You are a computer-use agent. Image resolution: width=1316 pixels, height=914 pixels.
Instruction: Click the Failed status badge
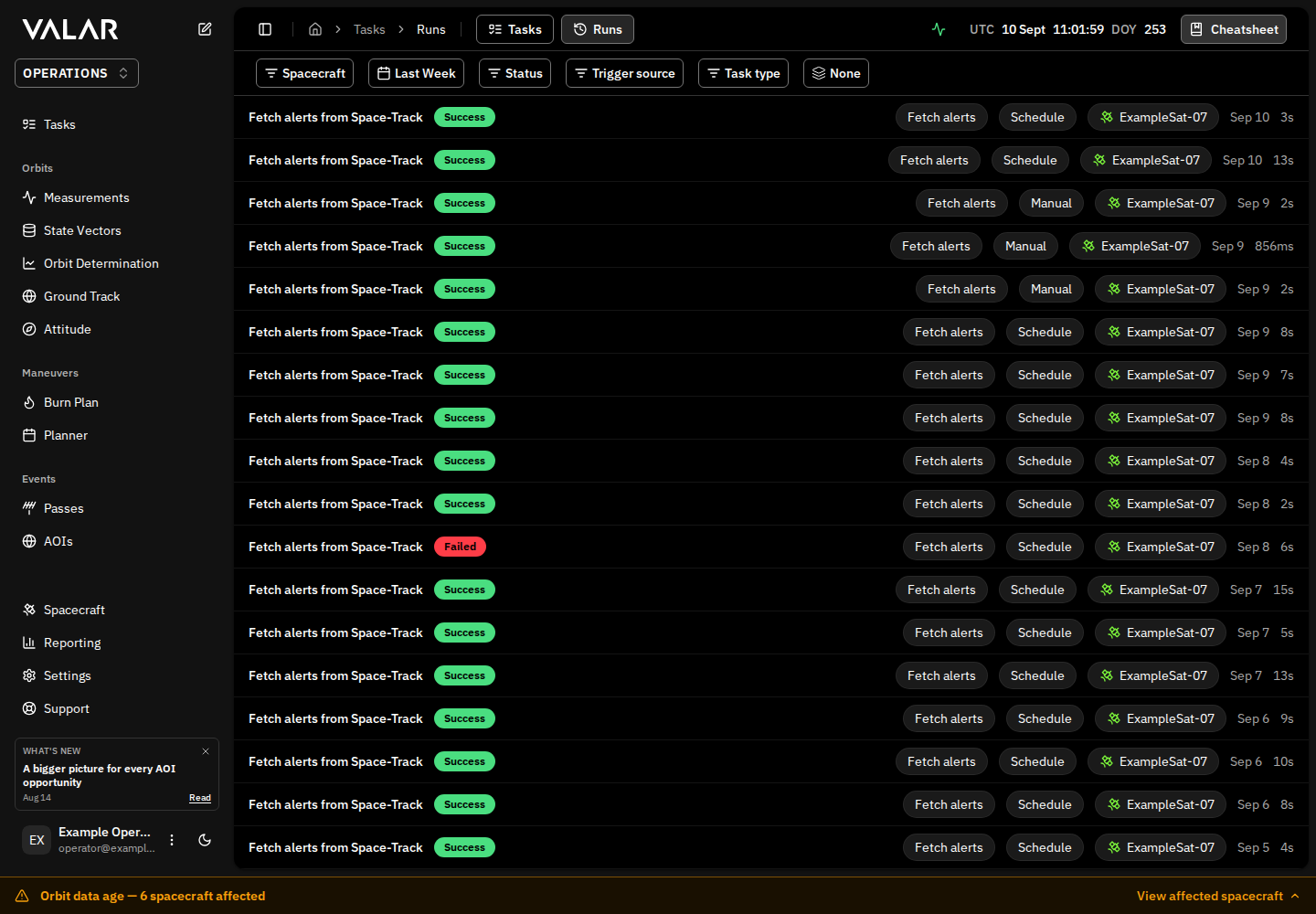point(460,547)
